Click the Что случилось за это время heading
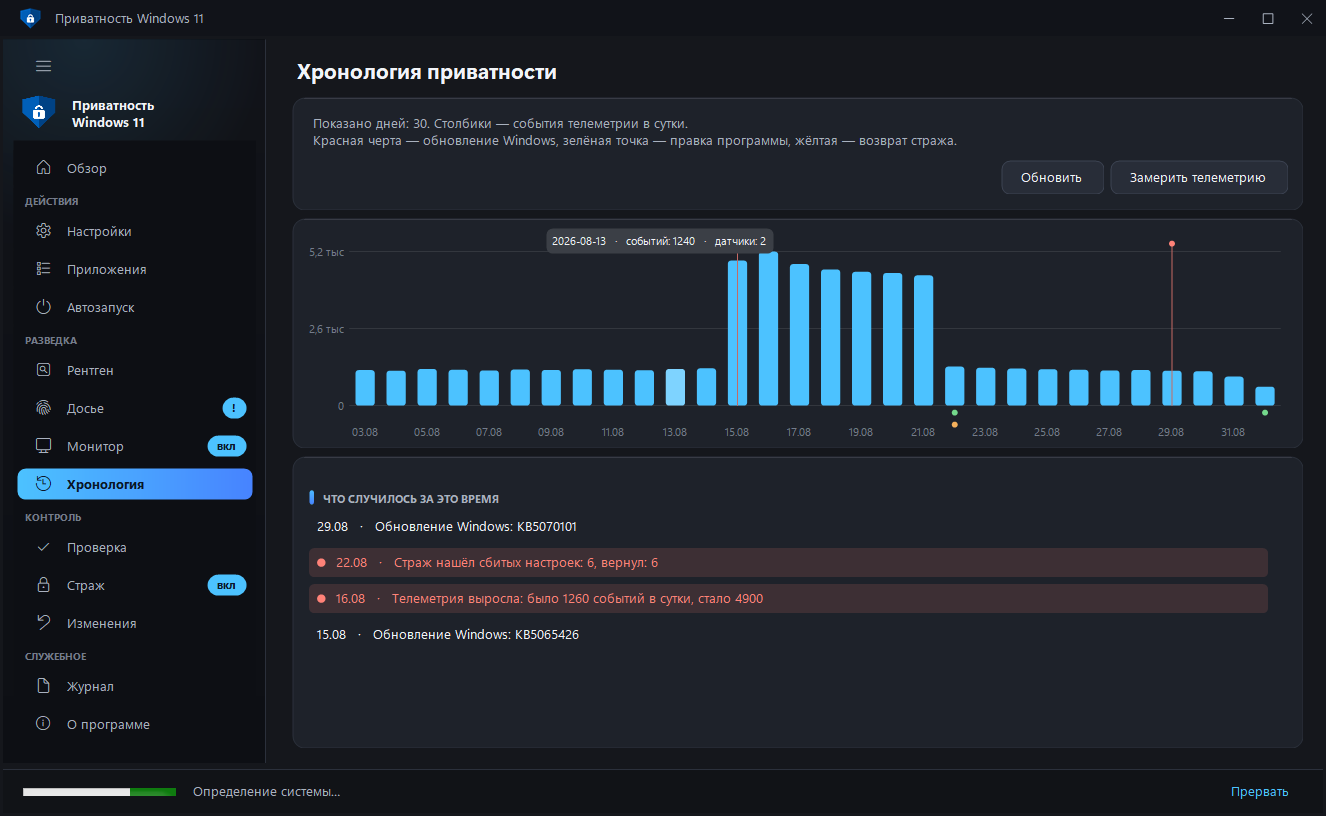This screenshot has width=1326, height=816. 410,498
